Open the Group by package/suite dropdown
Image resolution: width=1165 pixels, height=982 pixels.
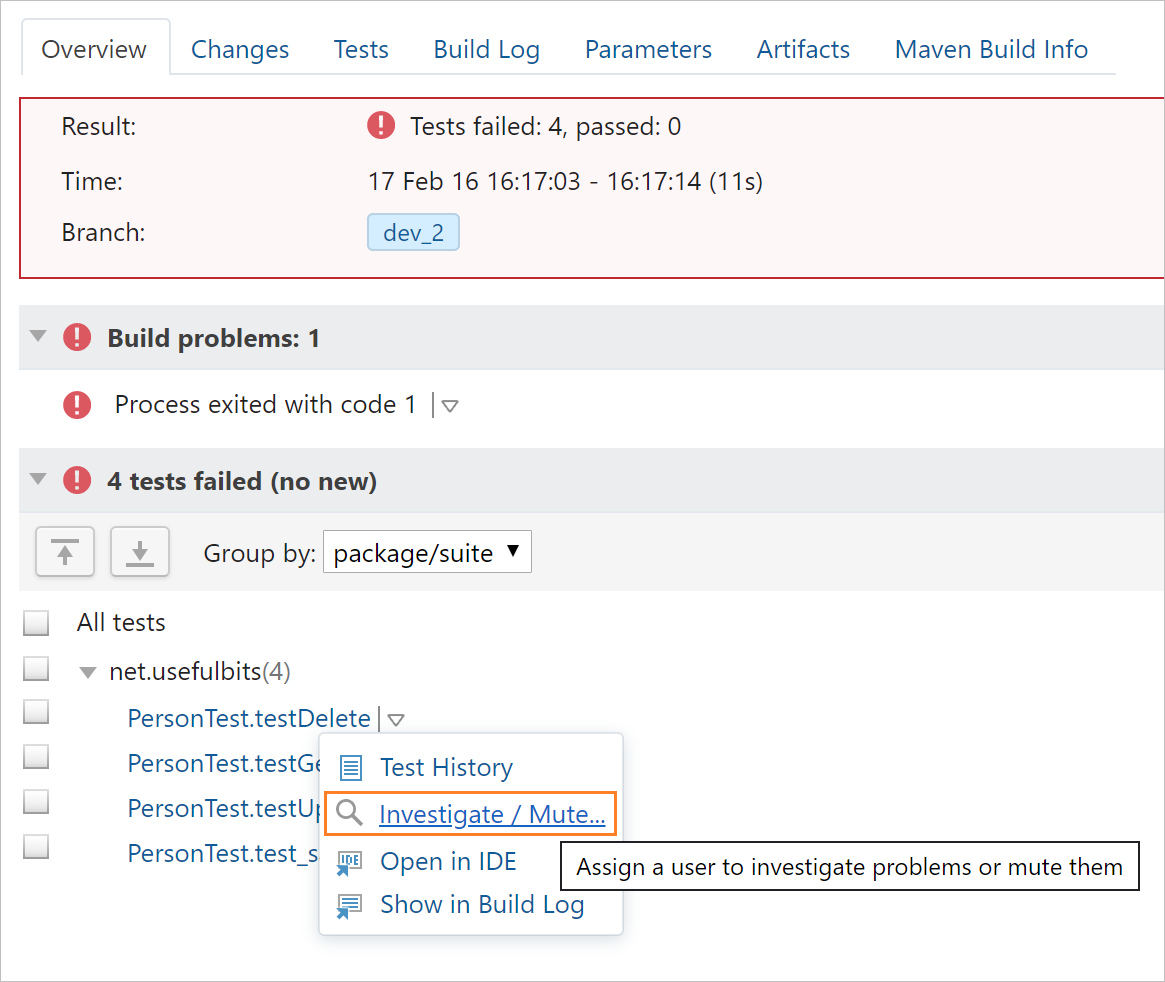tap(427, 551)
